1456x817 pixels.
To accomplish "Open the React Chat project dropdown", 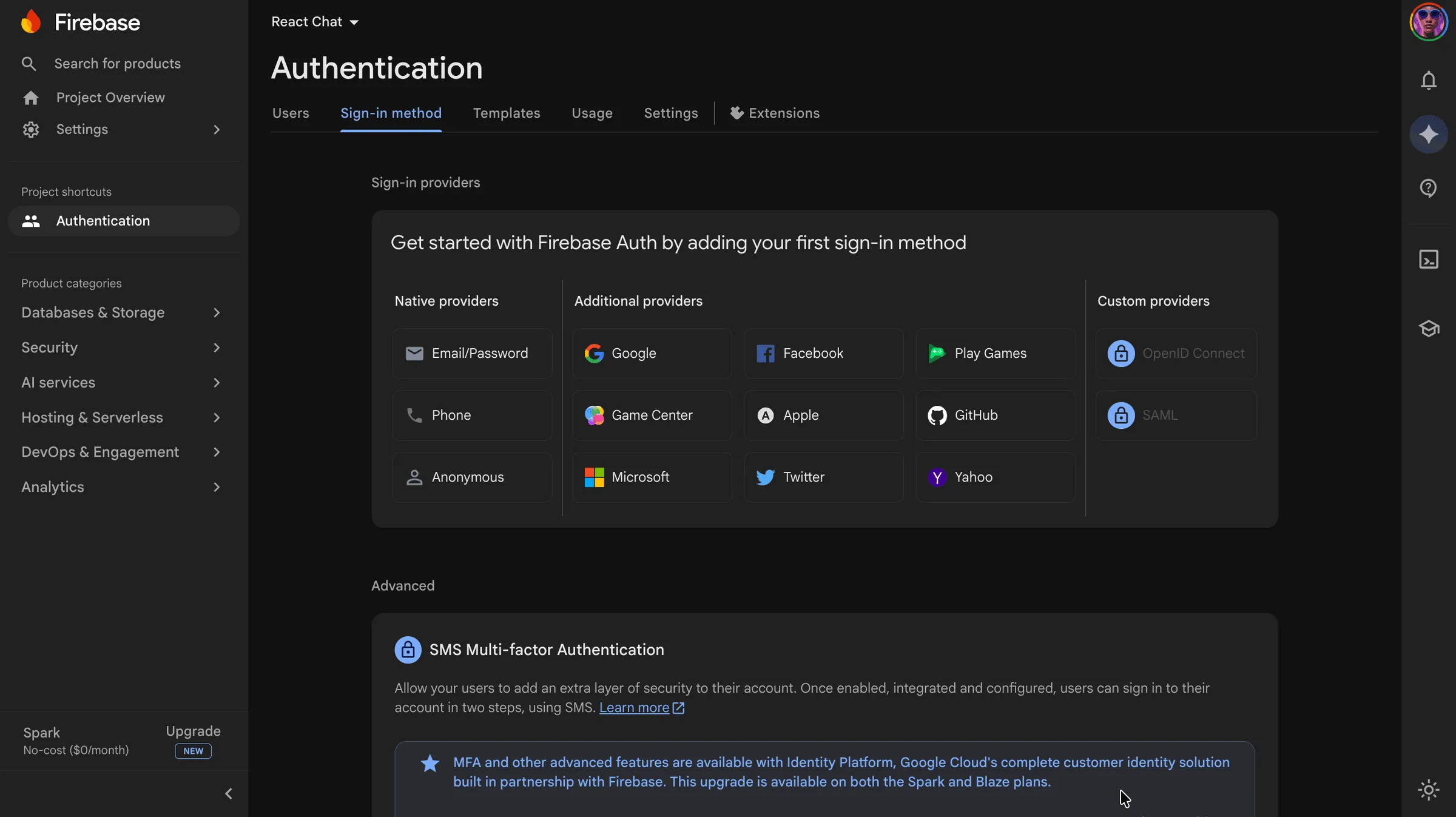I will tap(315, 22).
